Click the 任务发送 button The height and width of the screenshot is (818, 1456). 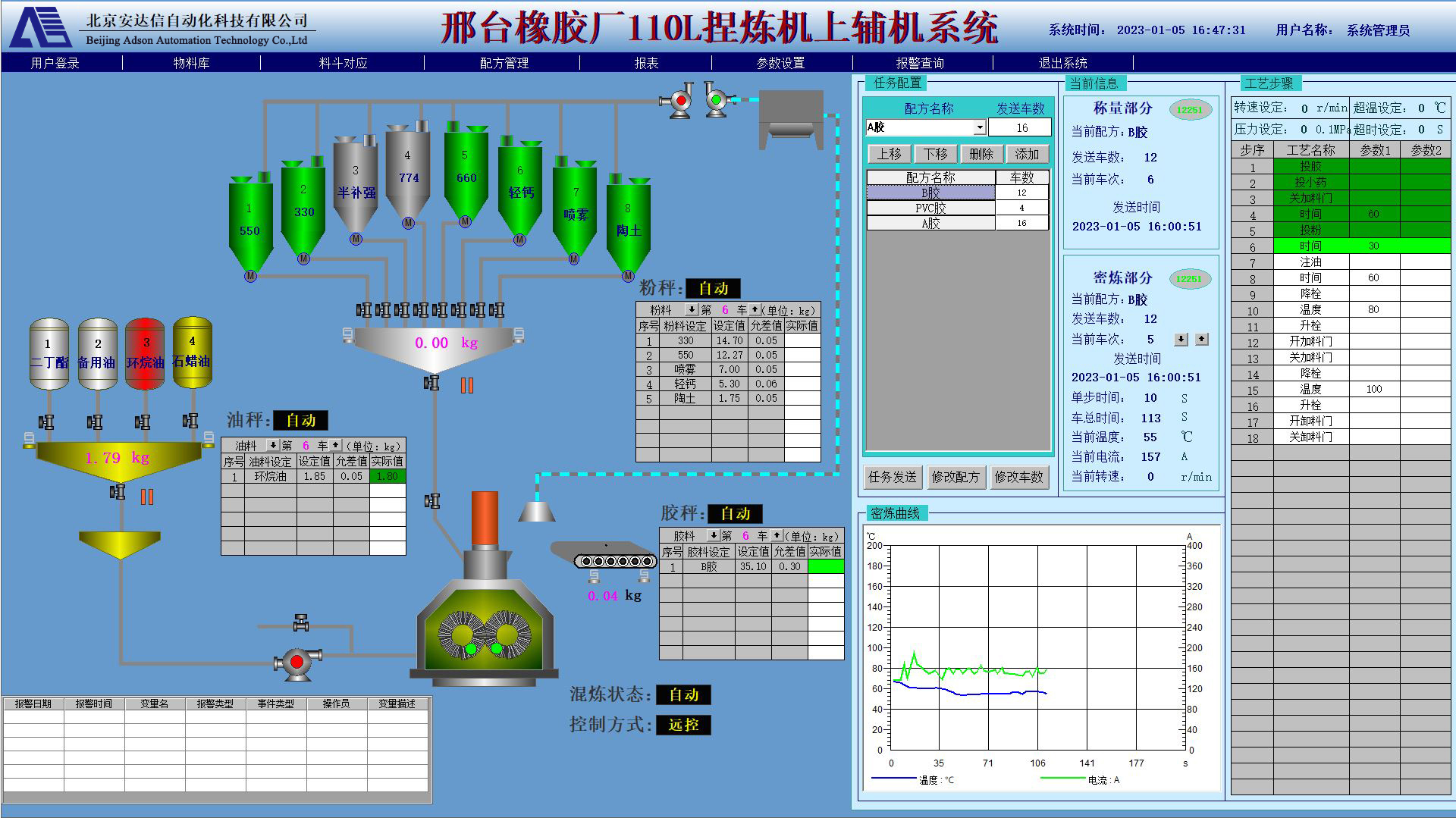(892, 477)
